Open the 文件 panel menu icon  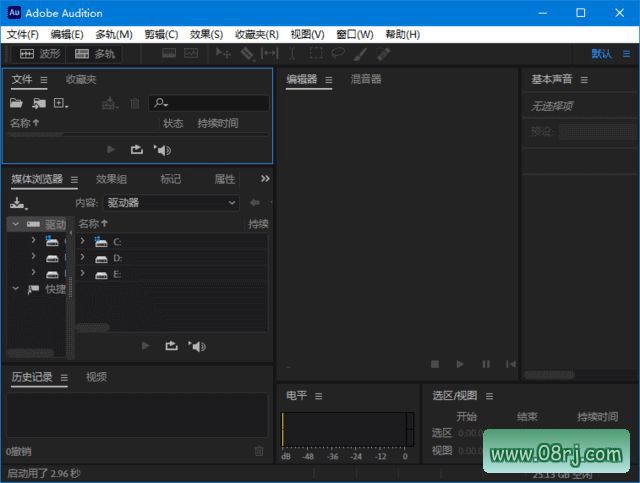coord(44,80)
